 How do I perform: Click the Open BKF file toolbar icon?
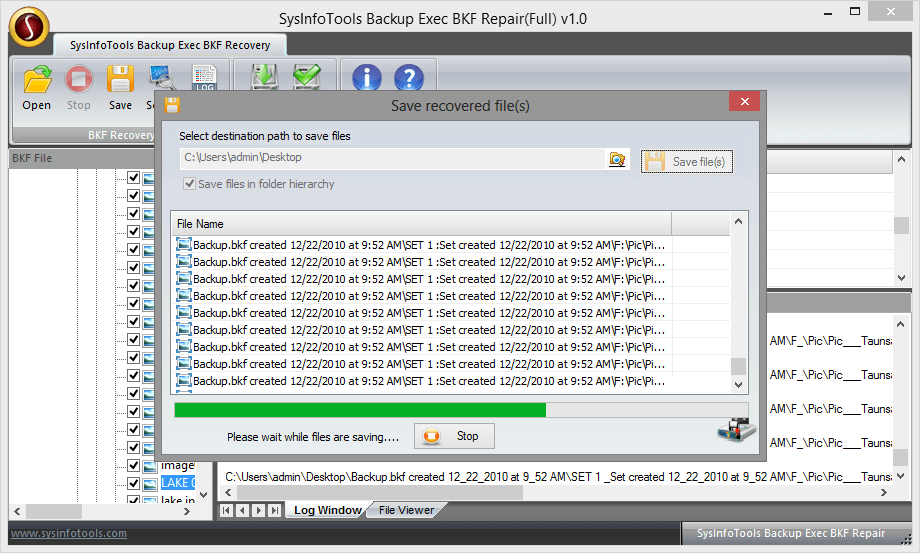37,79
